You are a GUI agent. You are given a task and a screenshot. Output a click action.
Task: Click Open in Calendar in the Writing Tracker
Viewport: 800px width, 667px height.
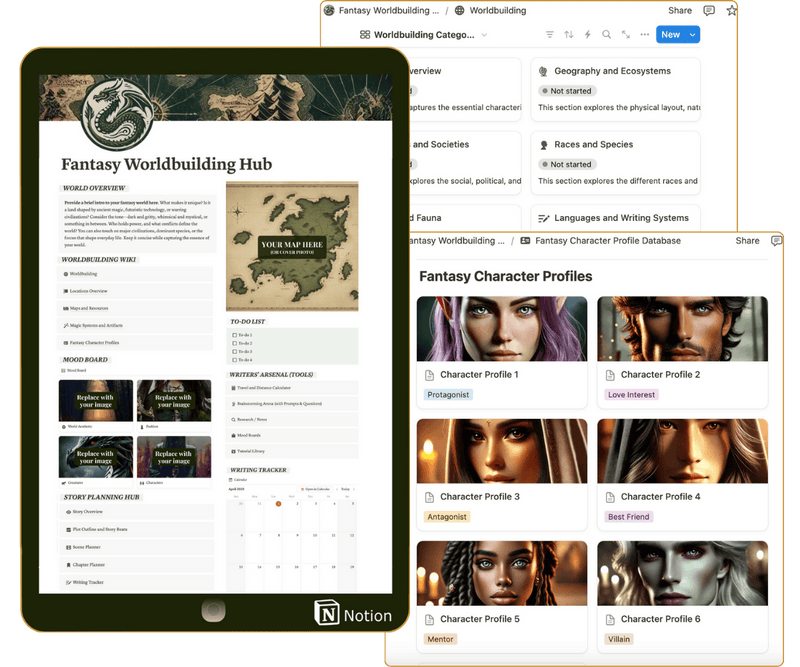click(317, 489)
